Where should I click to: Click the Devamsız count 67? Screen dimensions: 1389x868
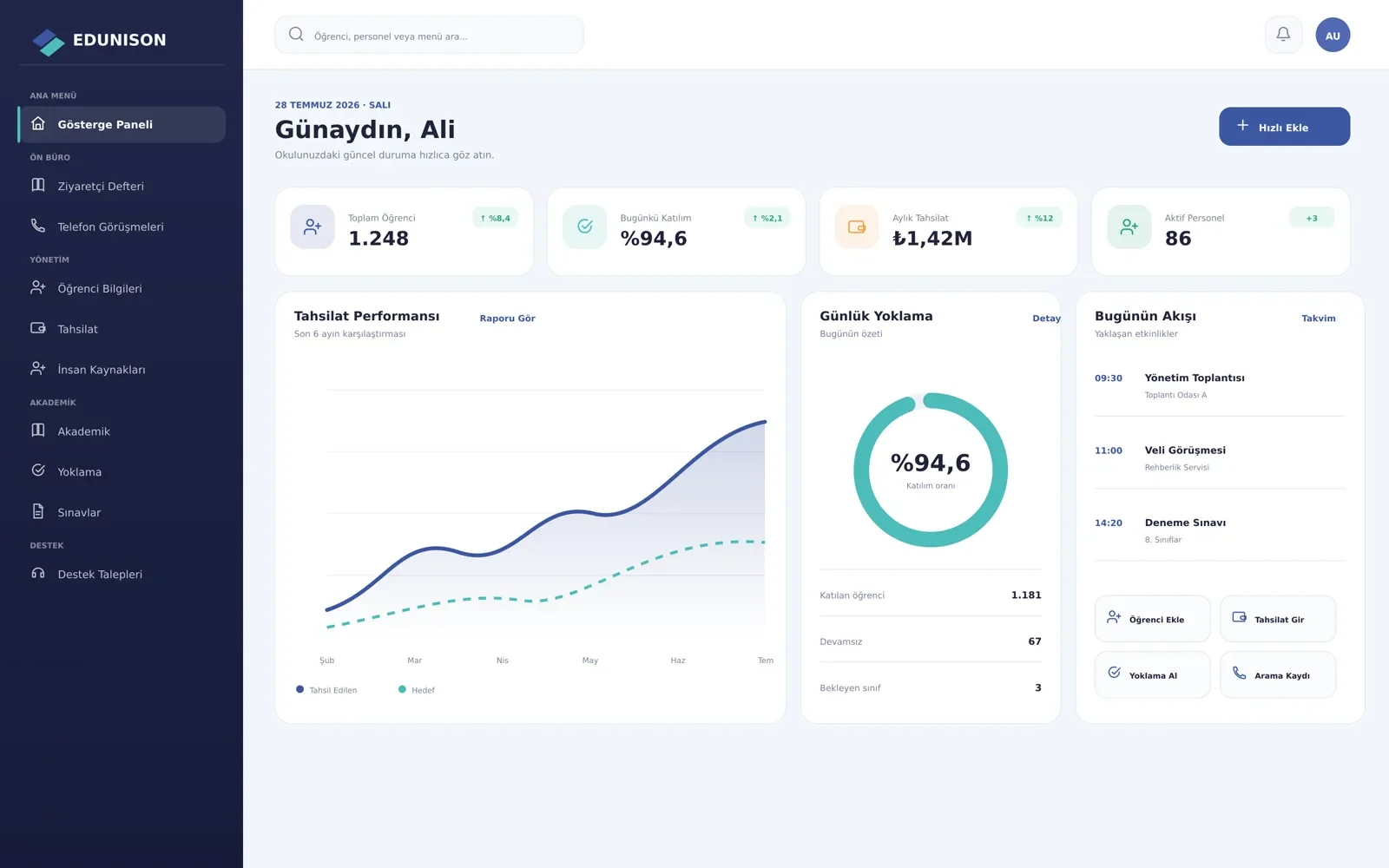[1035, 641]
